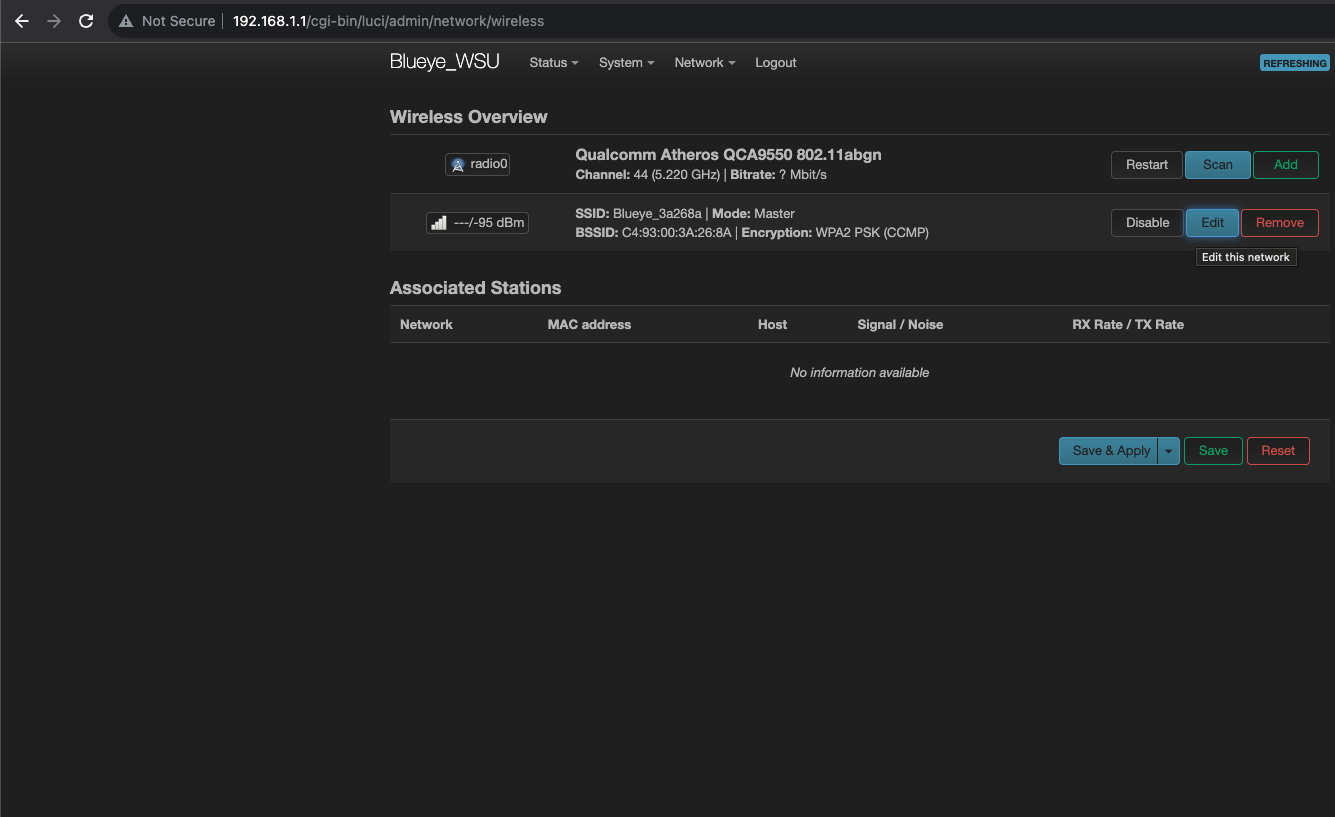Screen dimensions: 1335x817
Task: Click the Save & Apply button
Action: pos(1108,451)
